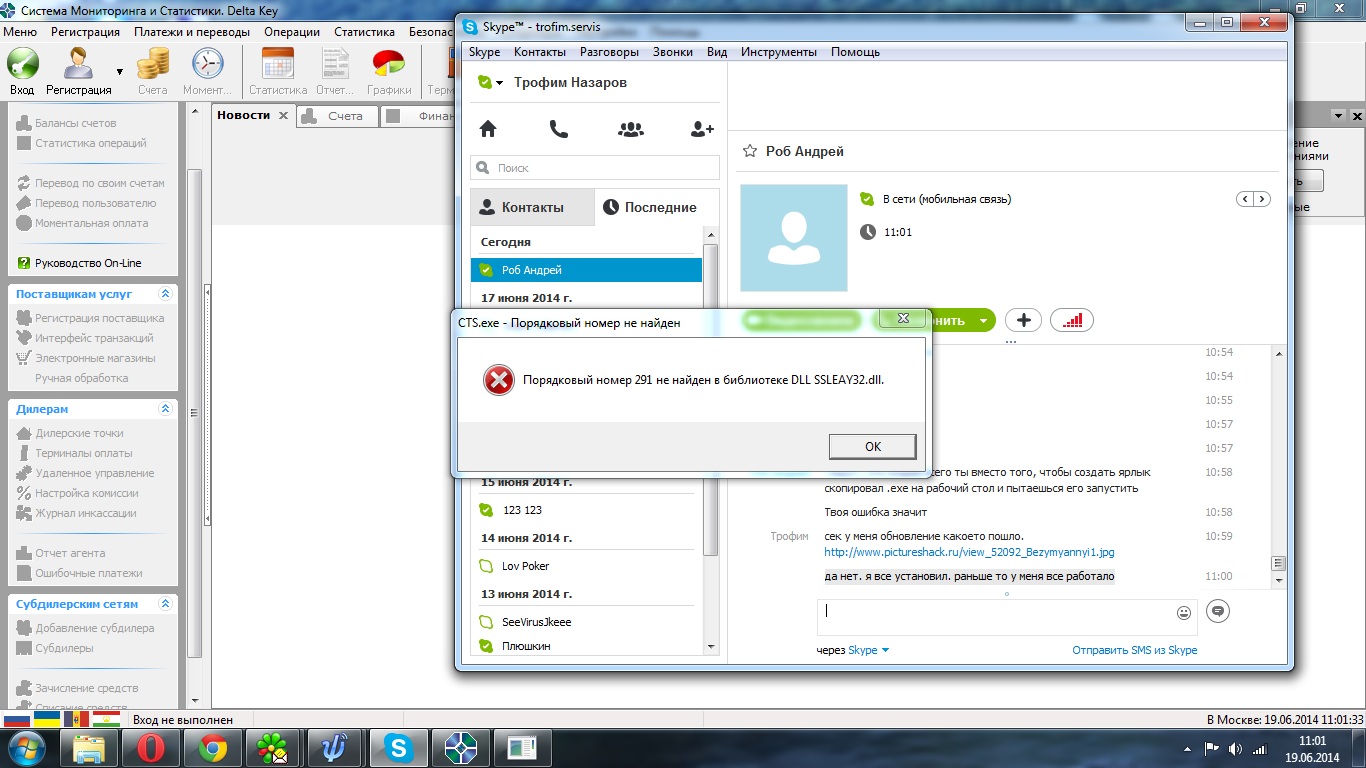
Task: Open Chrome from taskbar
Action: pos(212,748)
